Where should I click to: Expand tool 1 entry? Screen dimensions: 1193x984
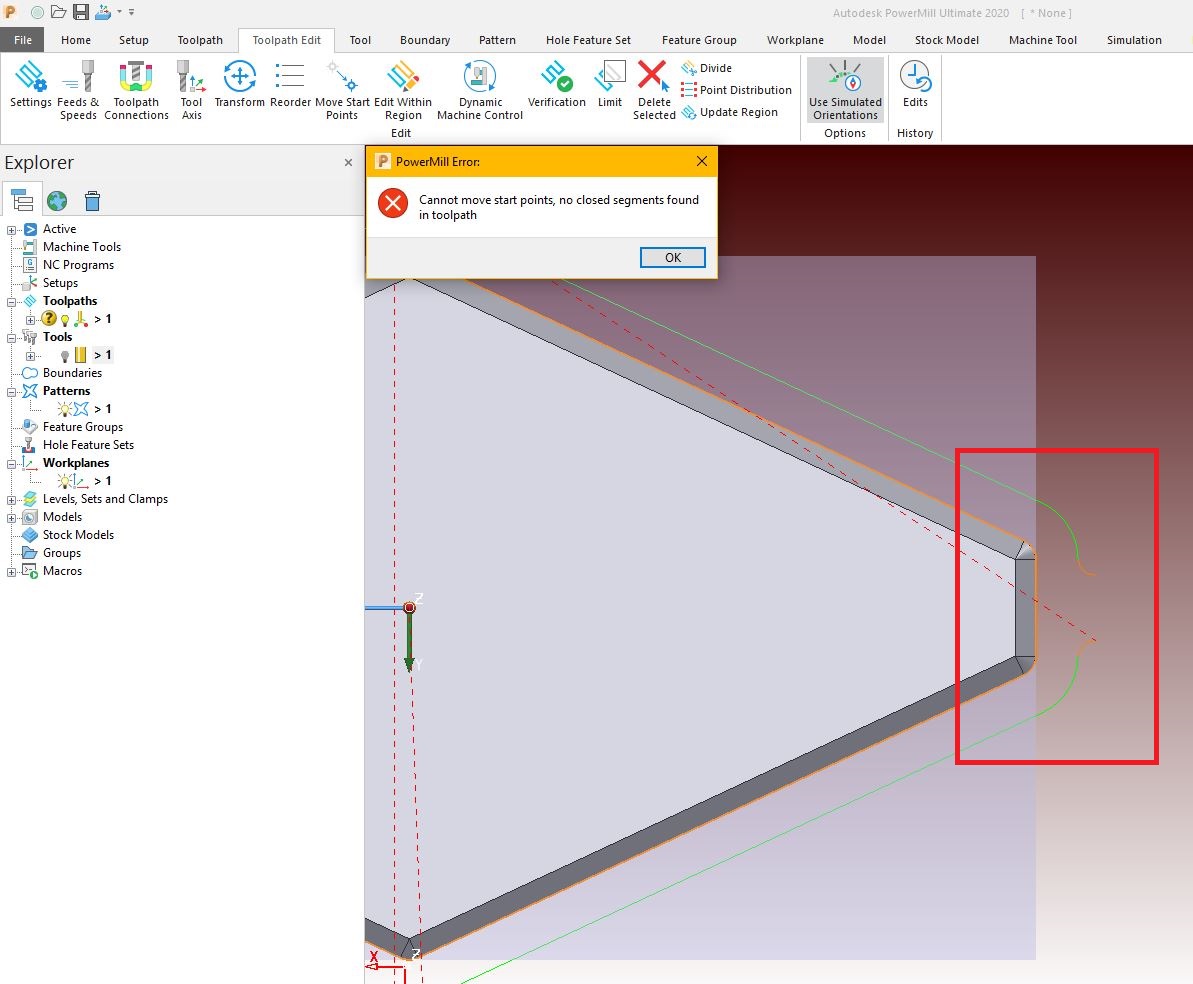point(30,356)
